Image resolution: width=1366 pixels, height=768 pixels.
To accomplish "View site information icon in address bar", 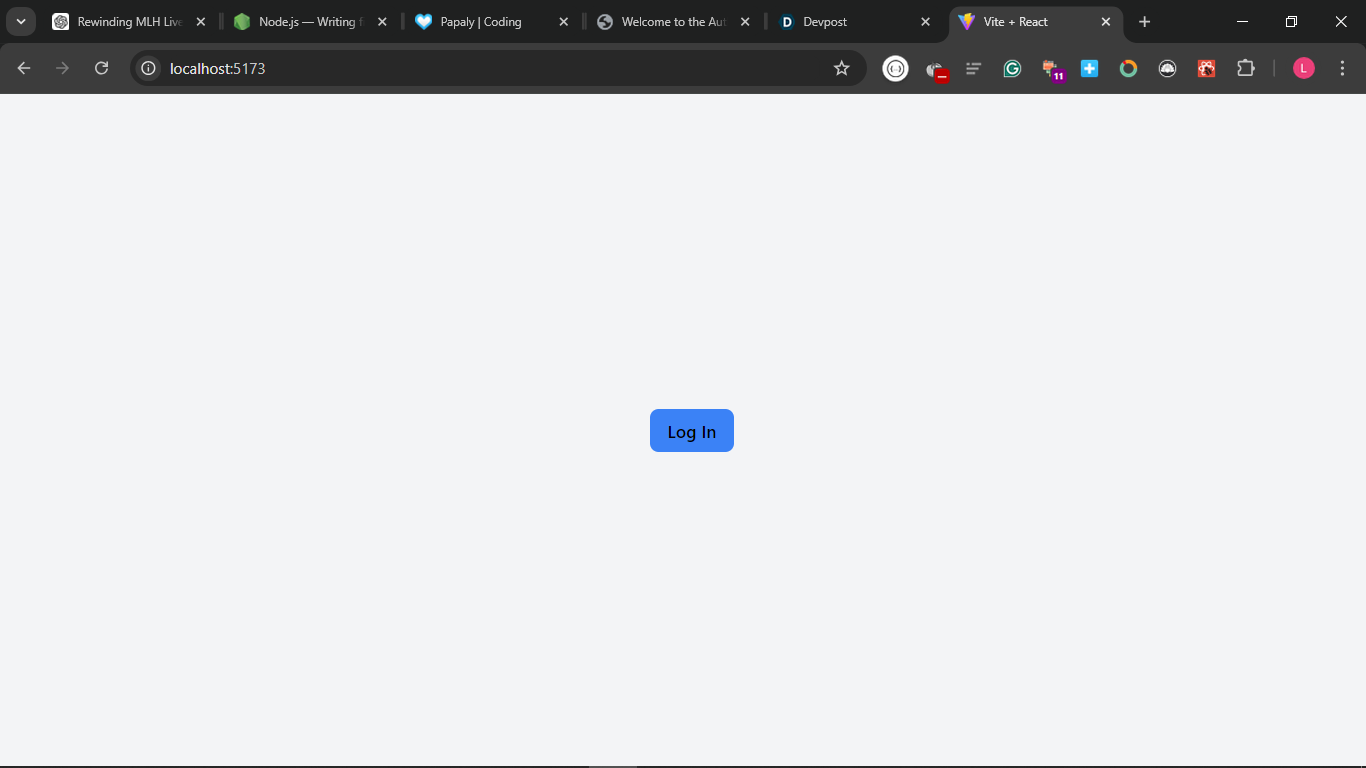I will (148, 68).
